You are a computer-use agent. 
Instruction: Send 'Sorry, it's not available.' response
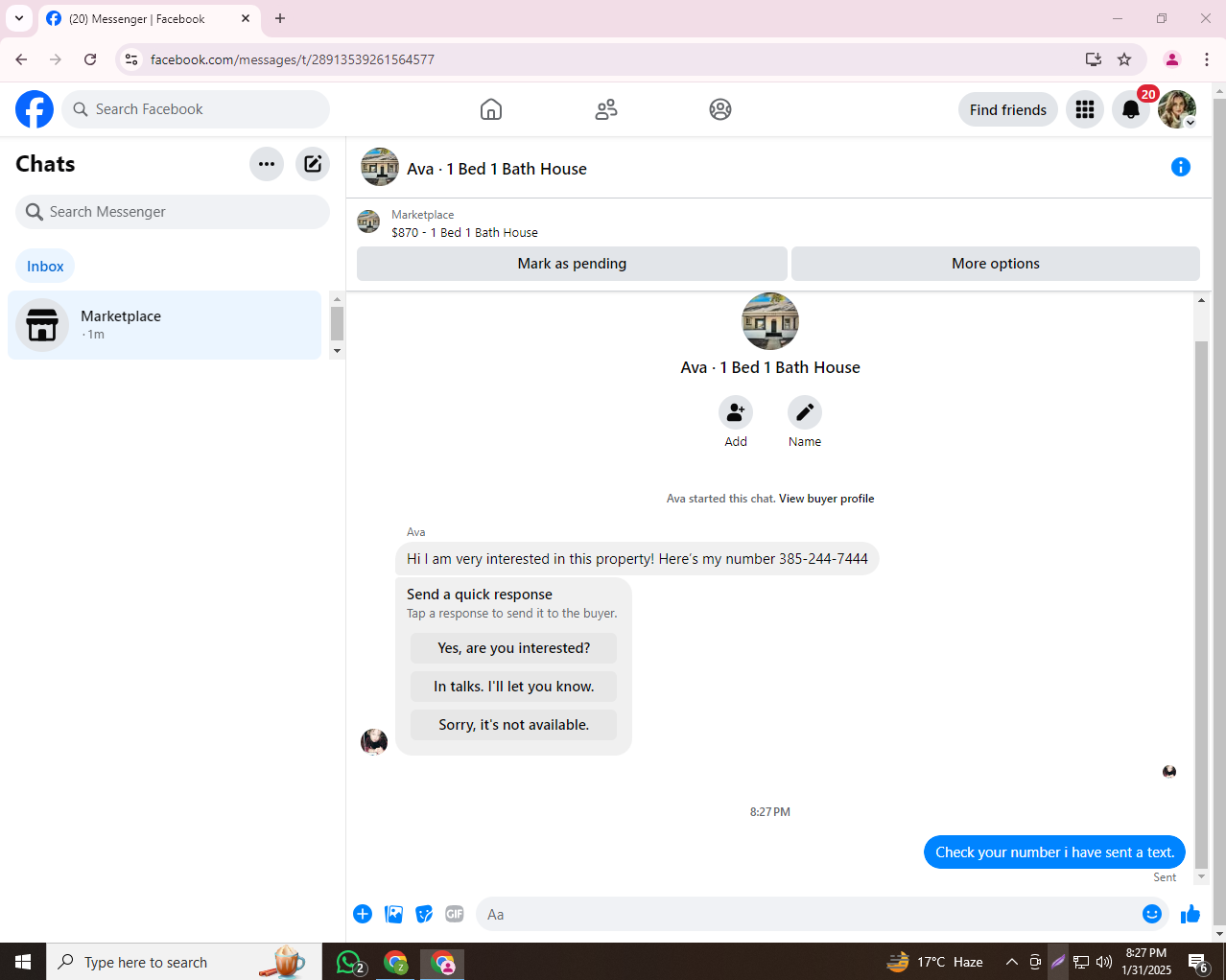[x=514, y=725]
